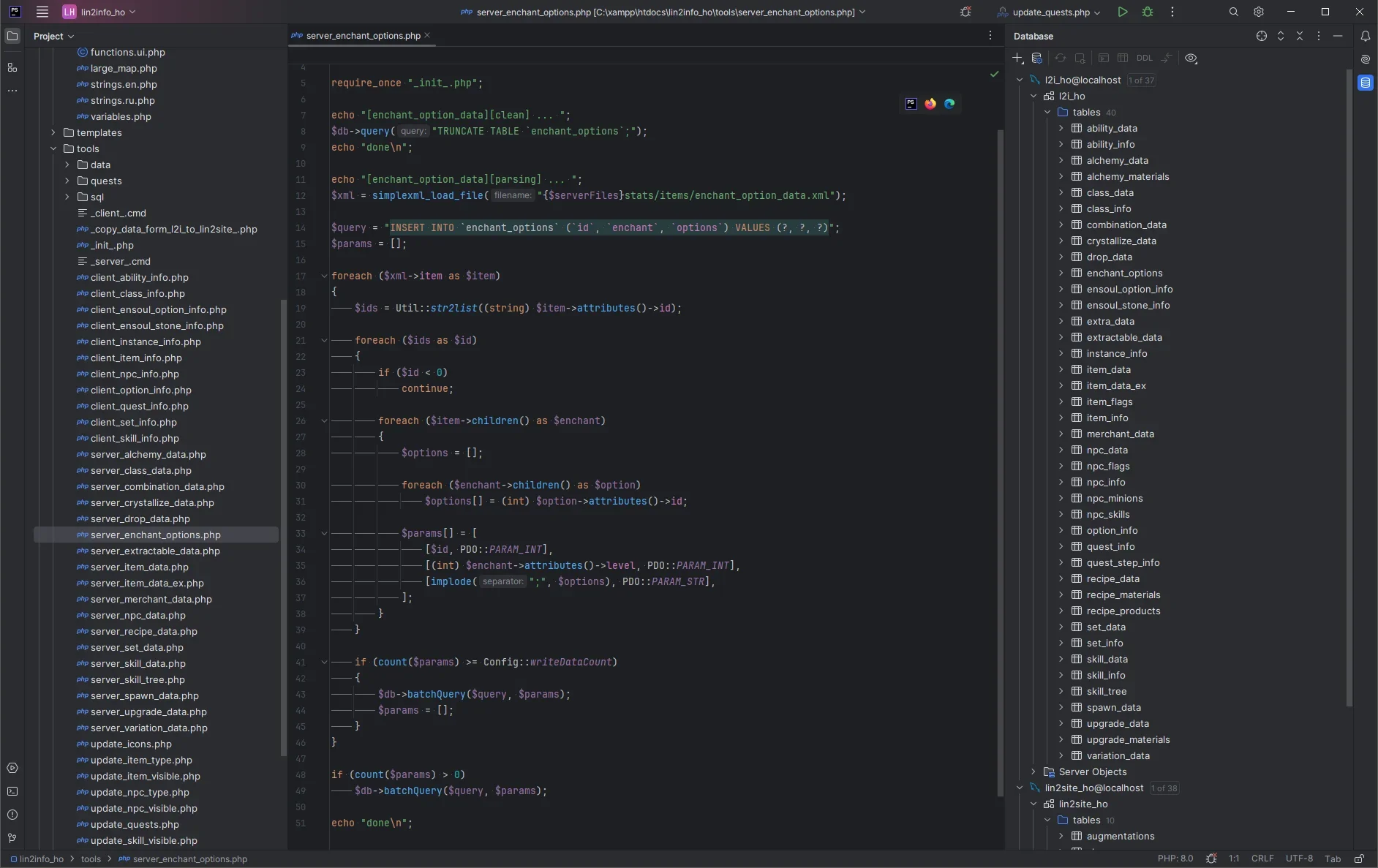Expand all nodes in Database panel

pos(1281,36)
